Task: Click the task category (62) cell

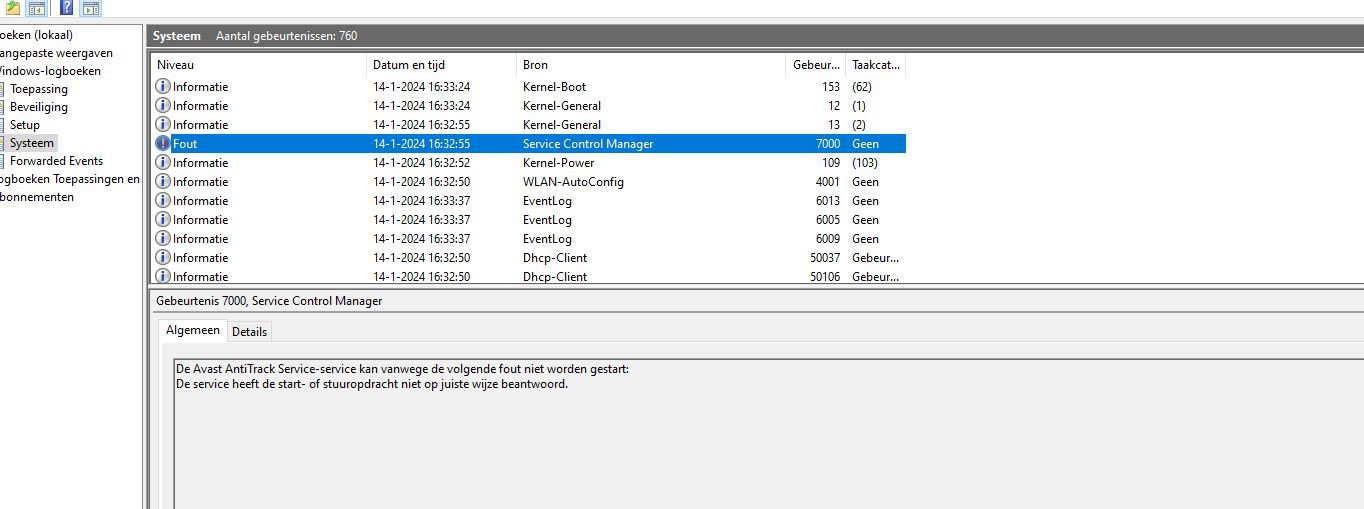Action: (862, 87)
